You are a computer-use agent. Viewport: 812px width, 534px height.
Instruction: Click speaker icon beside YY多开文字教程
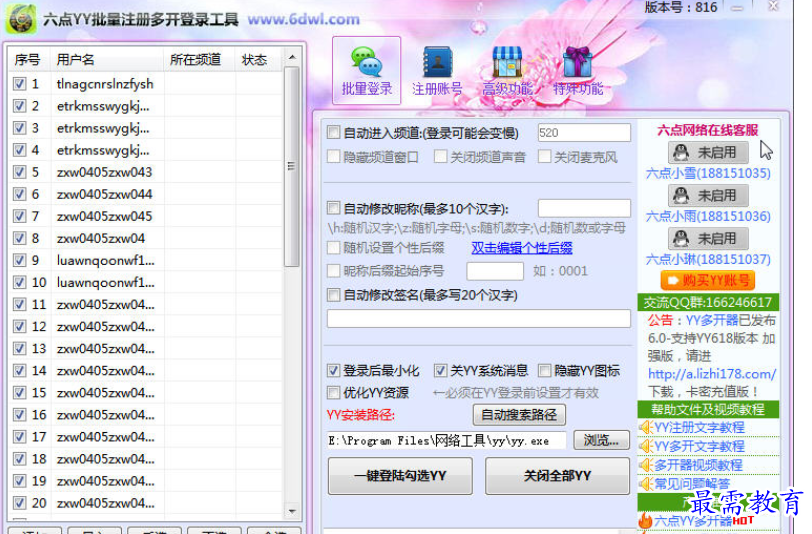pyautogui.click(x=645, y=446)
